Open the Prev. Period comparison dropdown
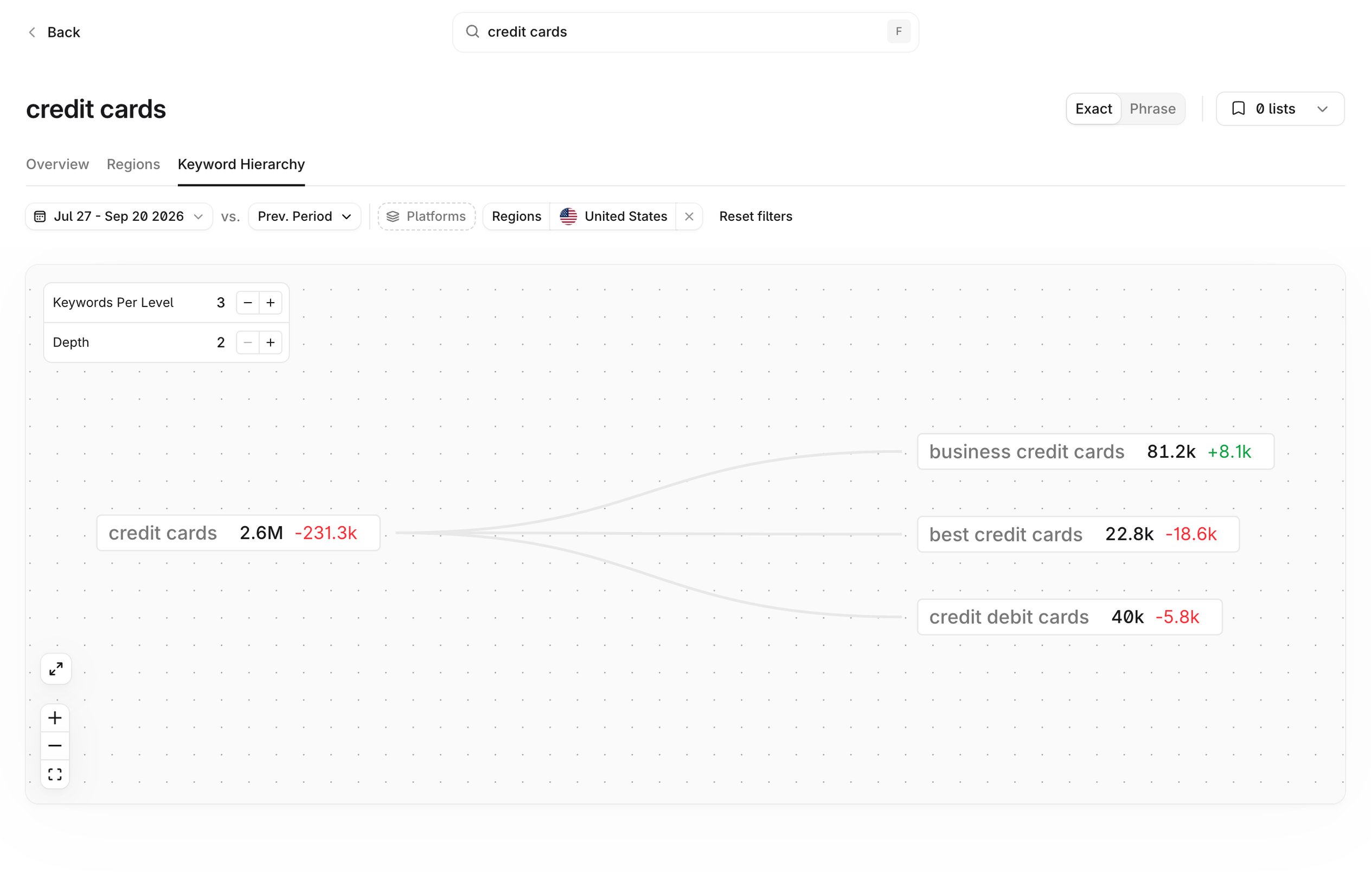Screen dimensions: 1372x881 point(304,216)
